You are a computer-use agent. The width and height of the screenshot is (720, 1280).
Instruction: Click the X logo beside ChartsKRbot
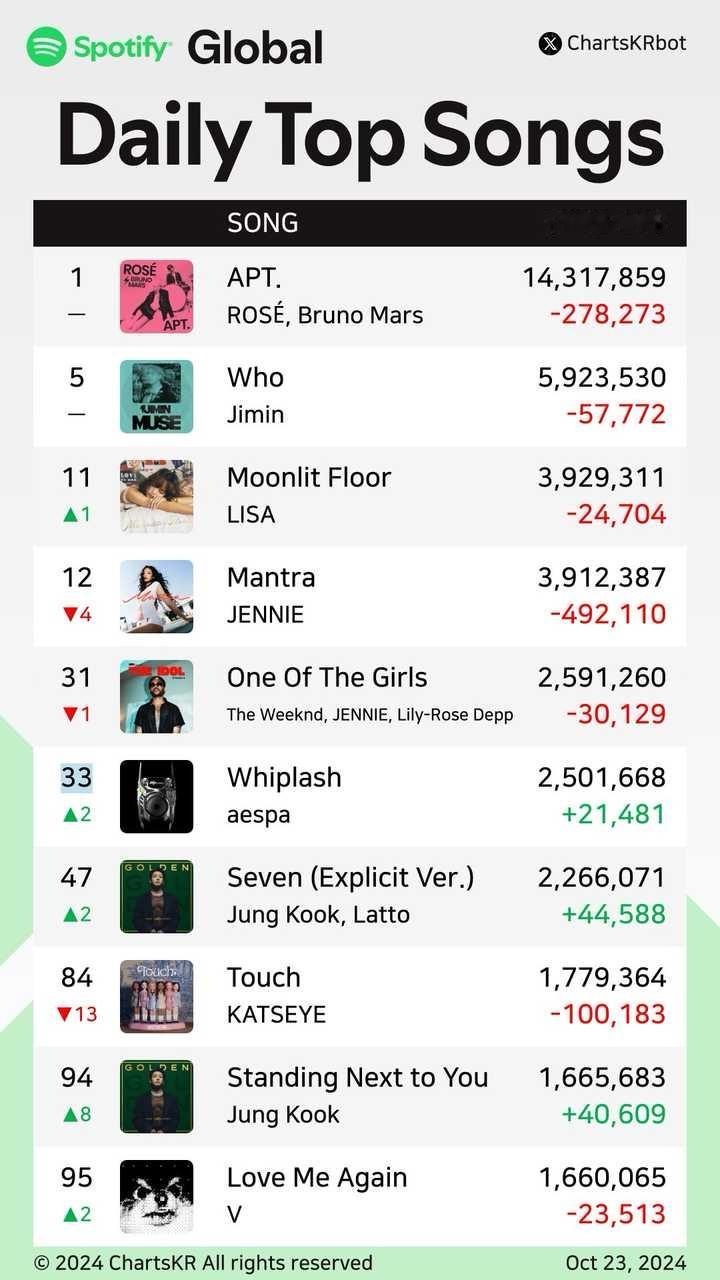point(550,43)
